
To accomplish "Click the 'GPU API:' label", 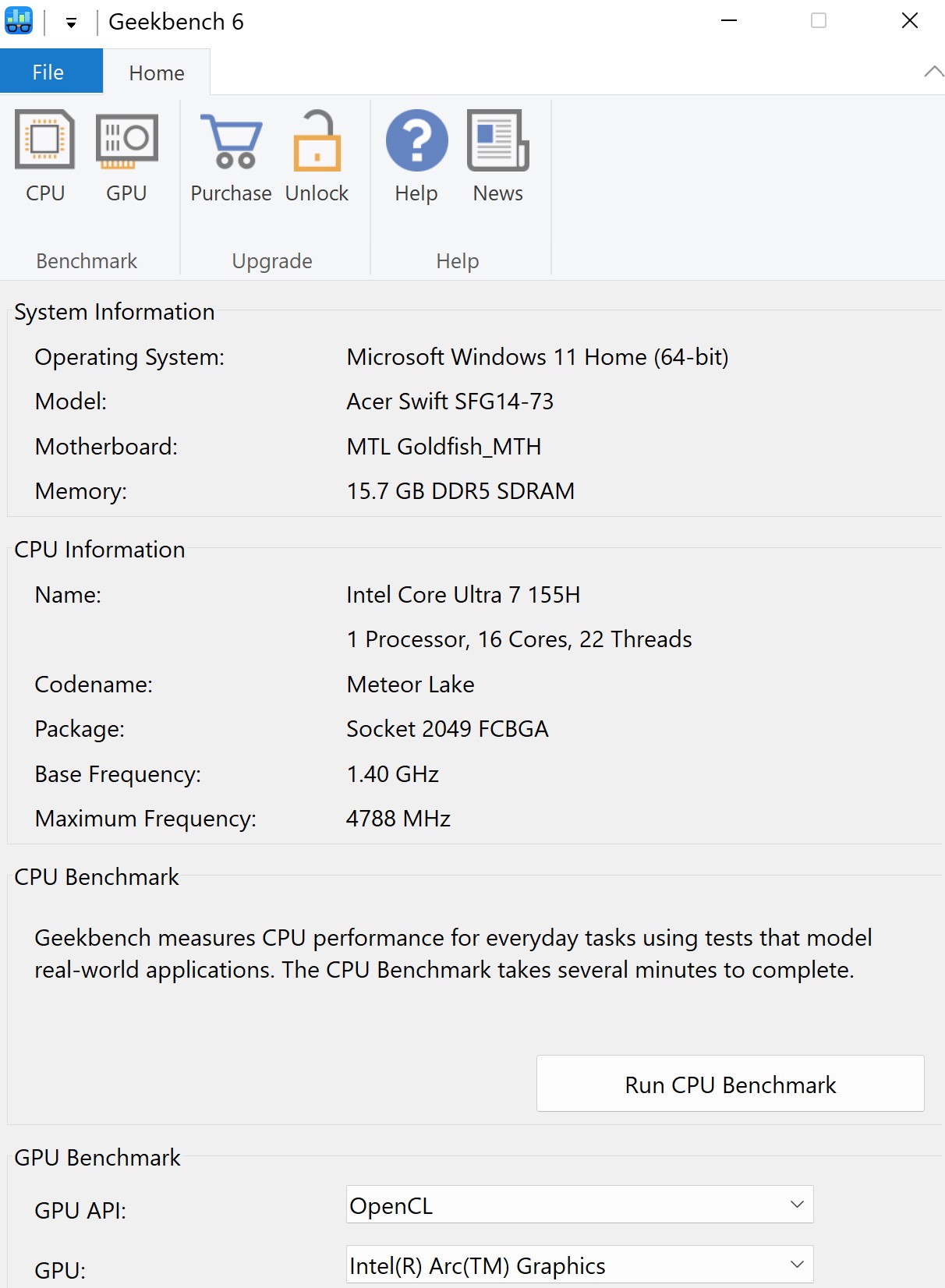I will 80,1211.
